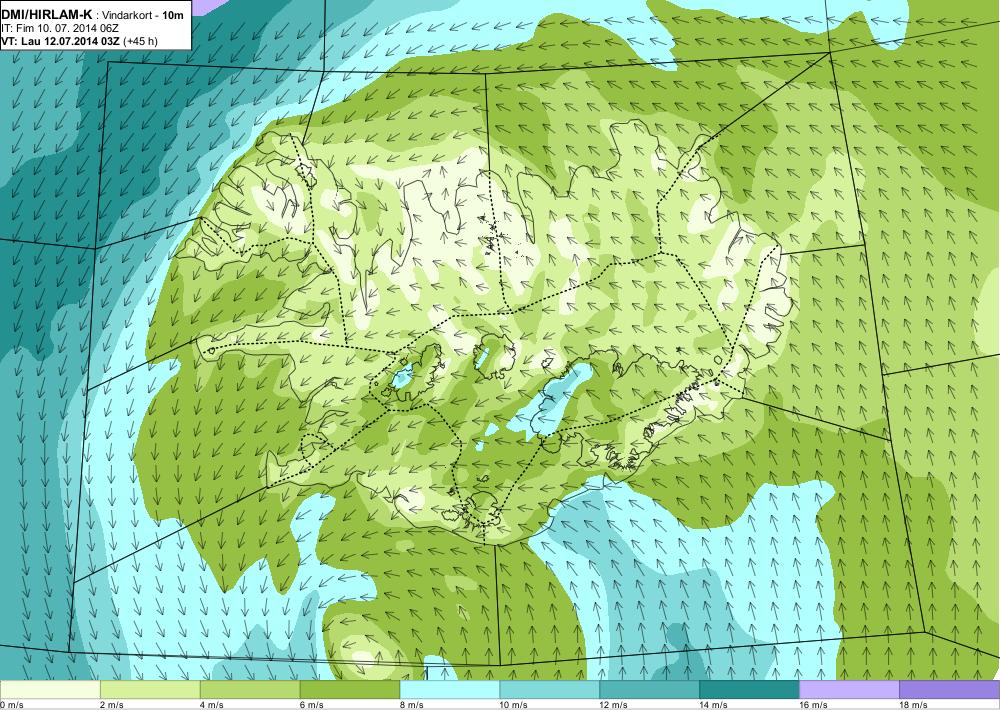Click the 2–4 m/s light green legend swatch
The height and width of the screenshot is (710, 1000).
click(x=150, y=690)
